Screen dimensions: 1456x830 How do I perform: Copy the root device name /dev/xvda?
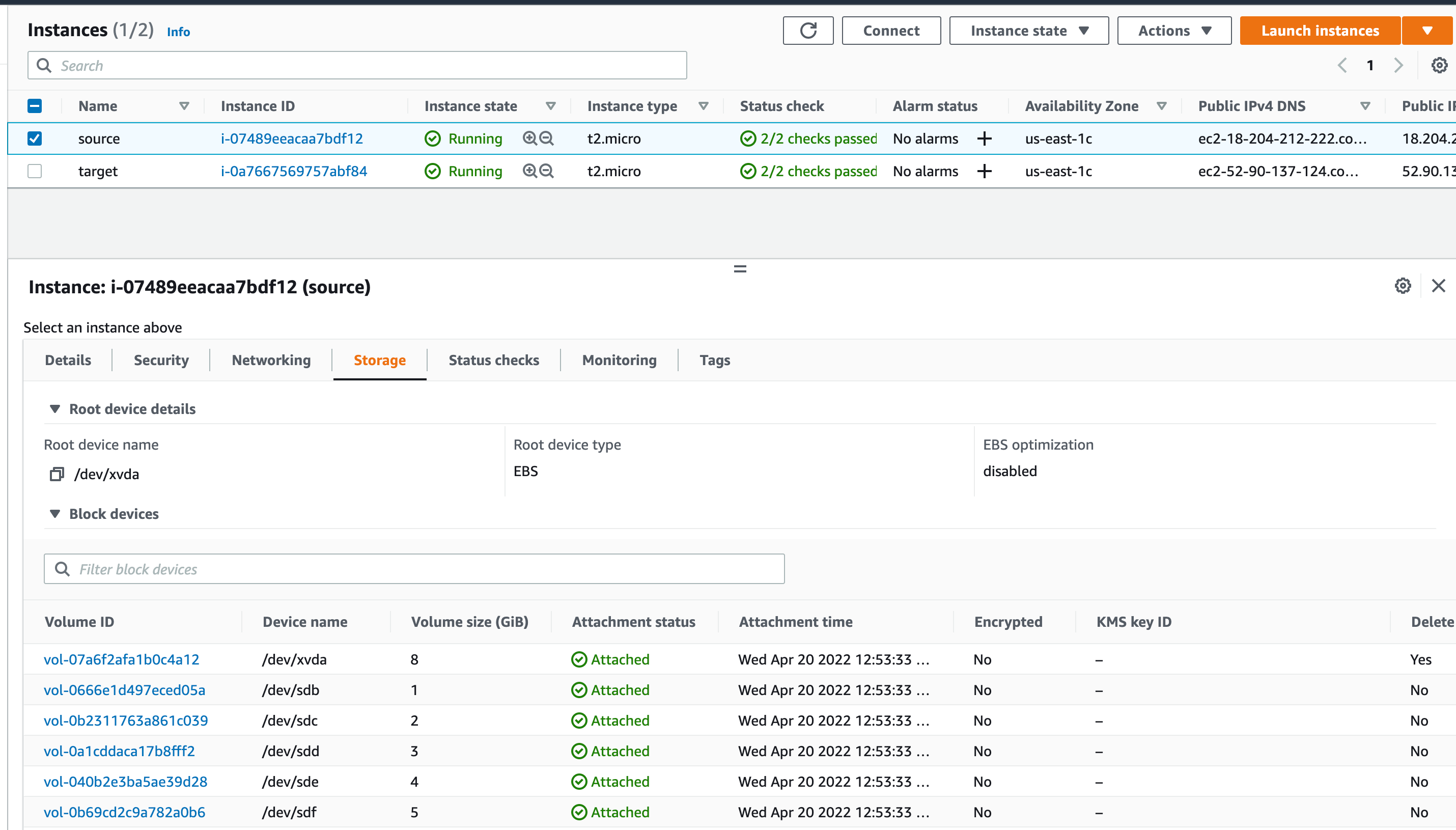[57, 474]
